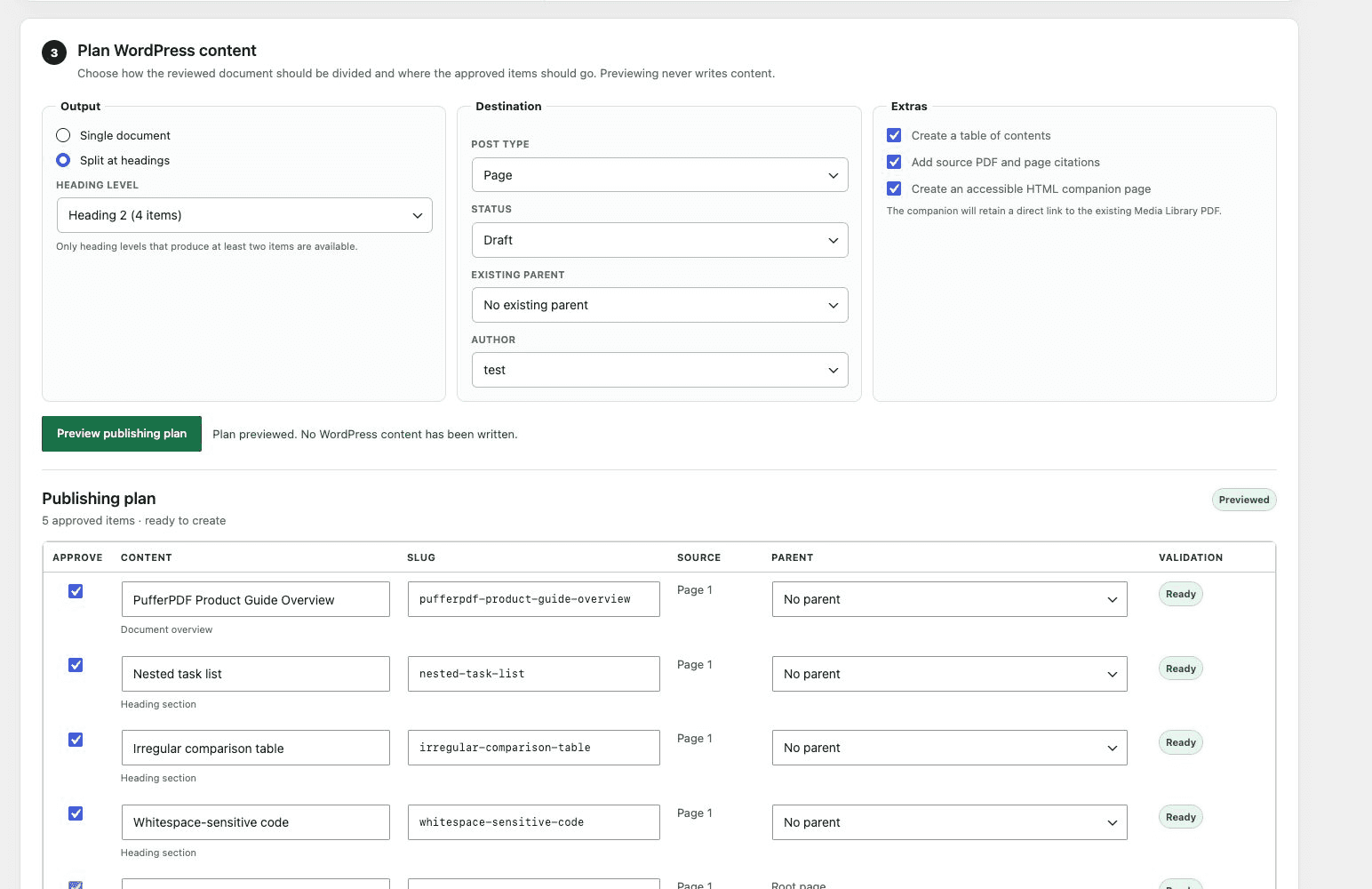Image resolution: width=1372 pixels, height=889 pixels.
Task: Click the PARENT column header
Action: (x=792, y=557)
